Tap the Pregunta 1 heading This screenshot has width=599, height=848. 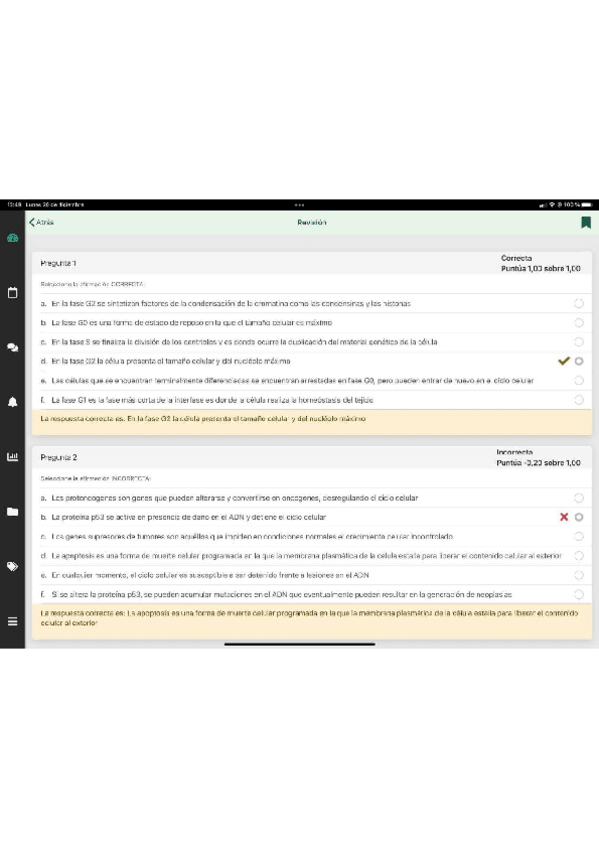[58, 263]
